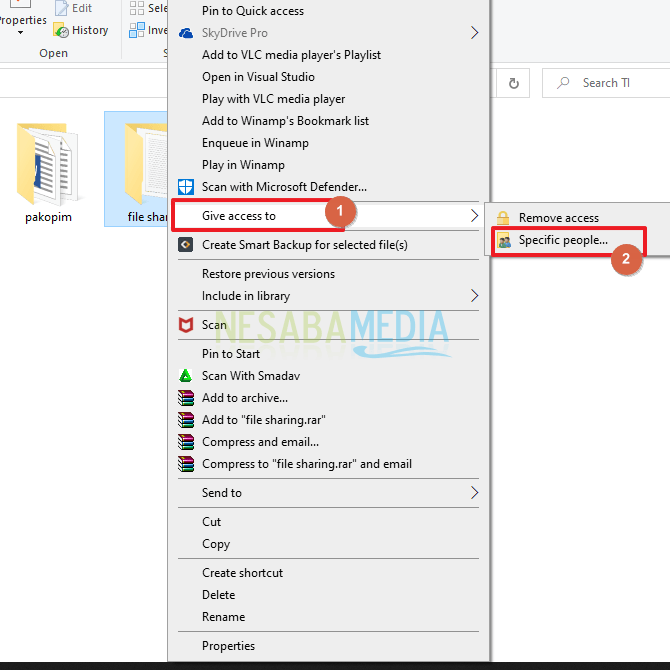This screenshot has width=670, height=670.
Task: Click the Smart Backup icon
Action: pos(185,244)
